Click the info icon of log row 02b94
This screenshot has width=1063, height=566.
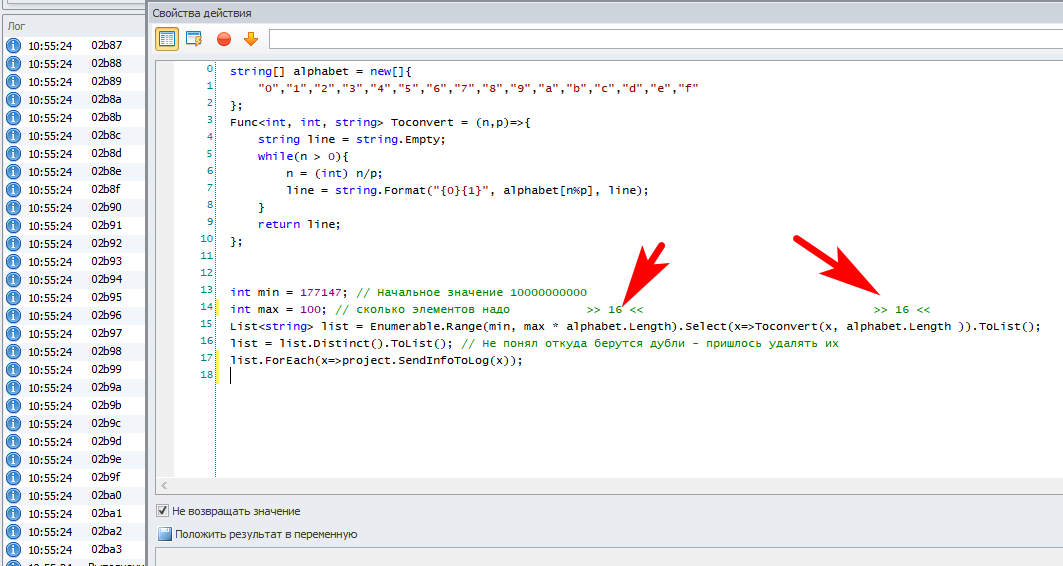pos(14,279)
